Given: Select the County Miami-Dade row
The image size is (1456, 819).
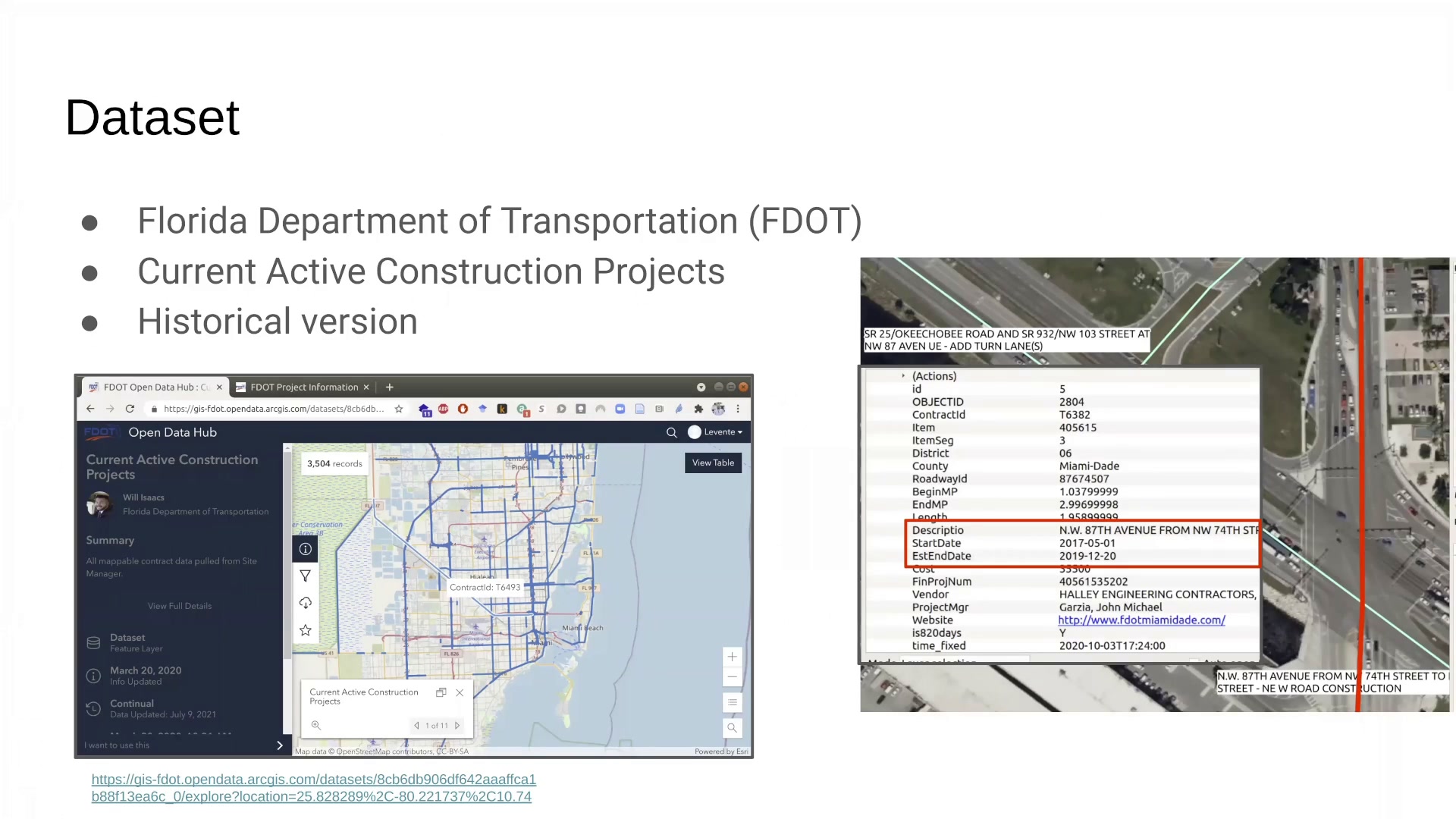Looking at the screenshot, I should [1062, 466].
